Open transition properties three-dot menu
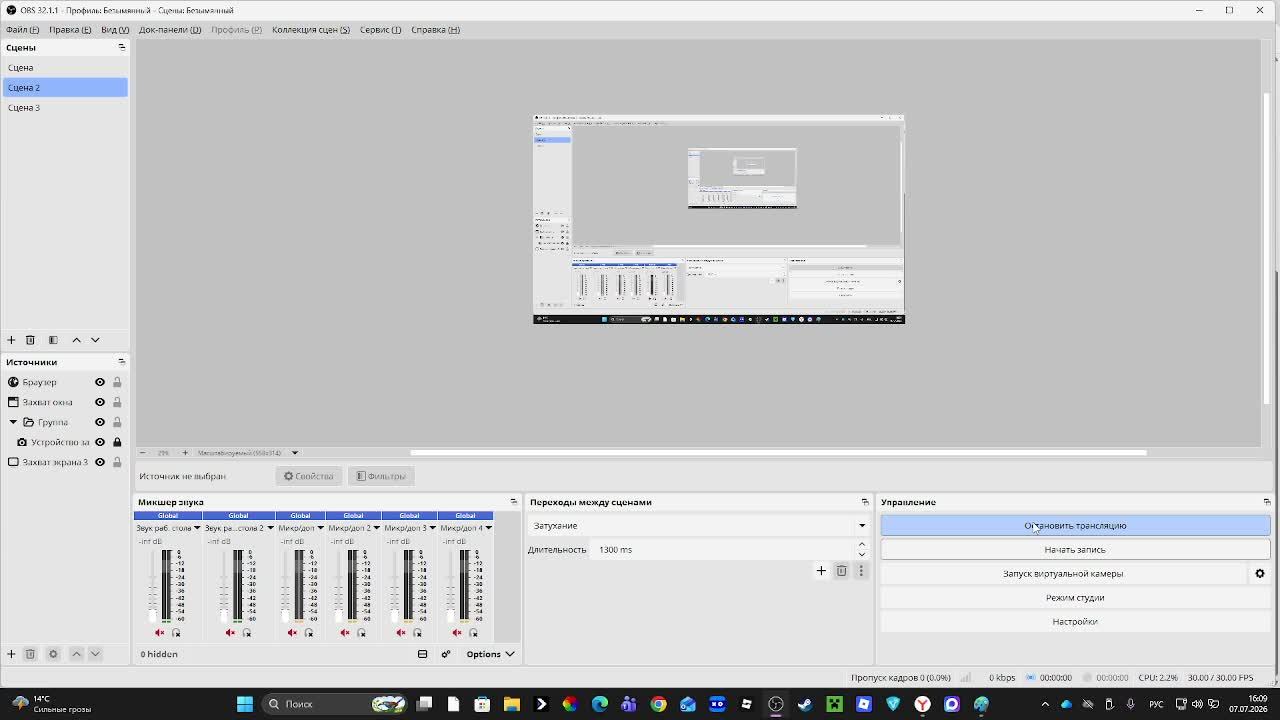 [861, 571]
